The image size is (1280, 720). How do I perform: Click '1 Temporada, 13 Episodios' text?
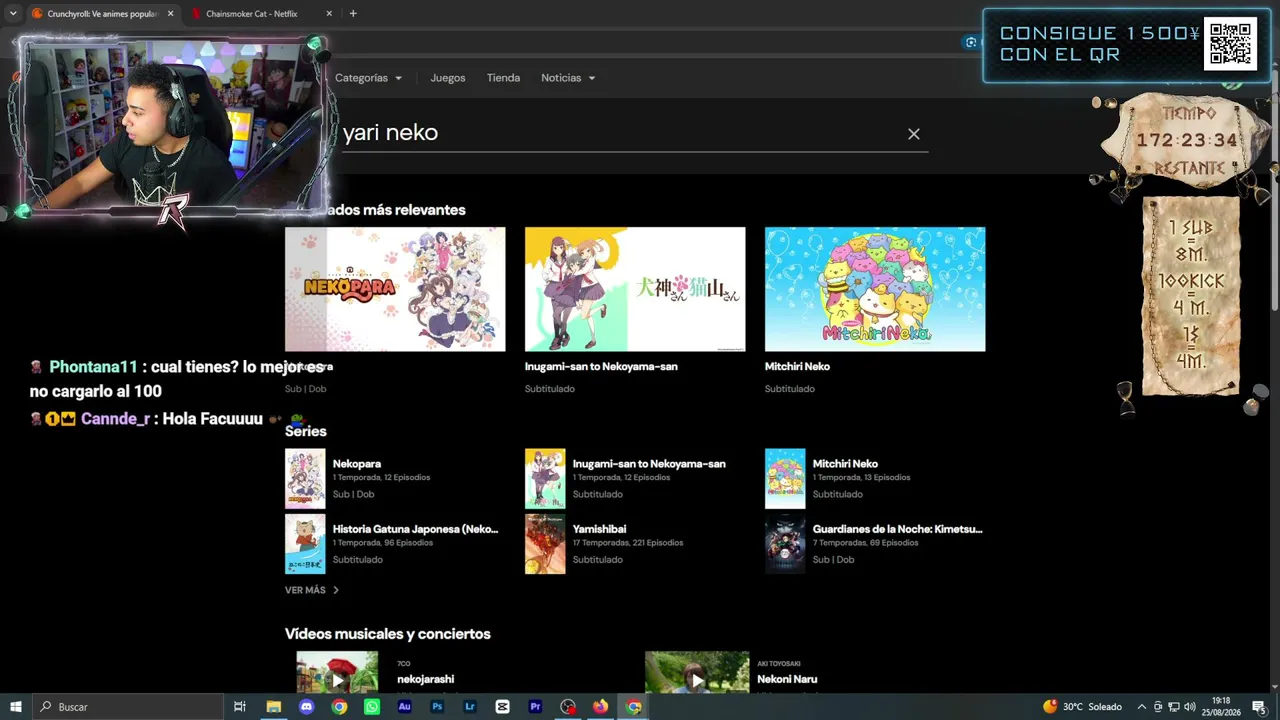coord(862,478)
